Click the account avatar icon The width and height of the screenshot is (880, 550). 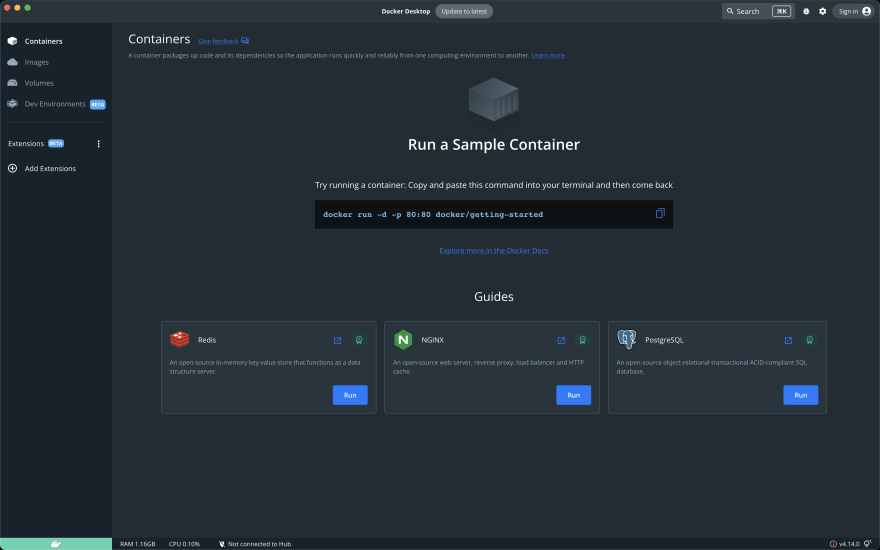867,11
